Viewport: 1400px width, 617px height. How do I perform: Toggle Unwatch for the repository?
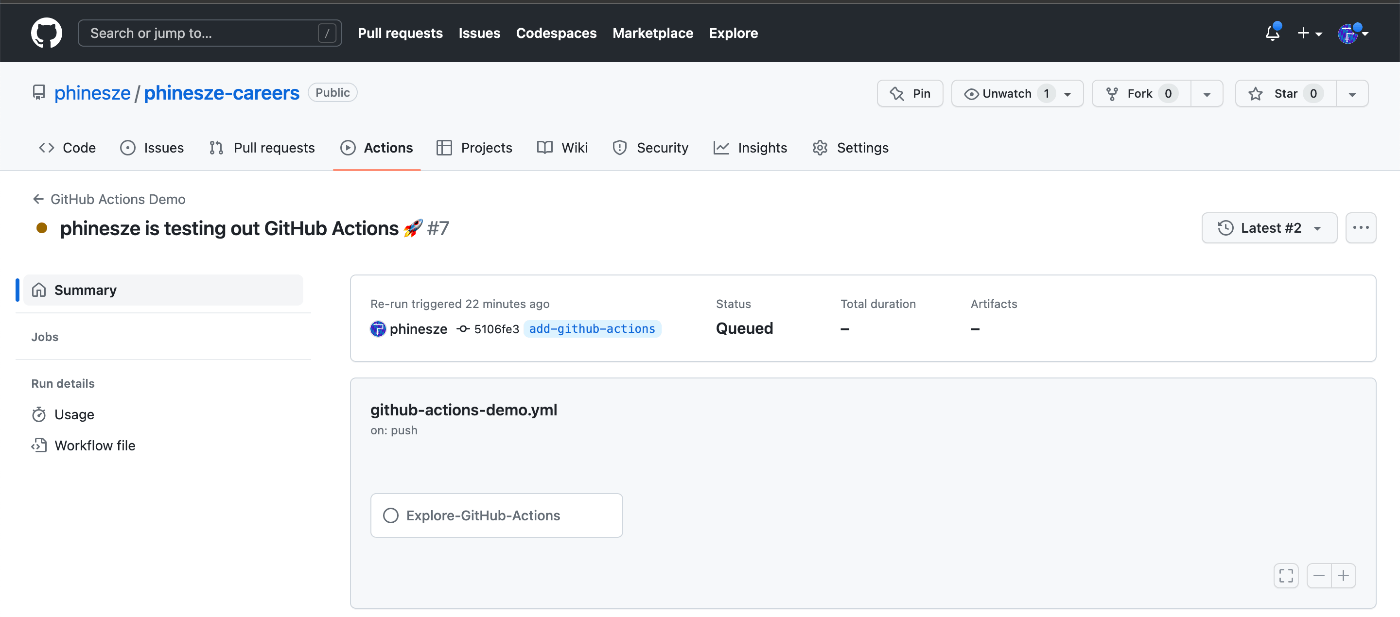coord(1002,93)
